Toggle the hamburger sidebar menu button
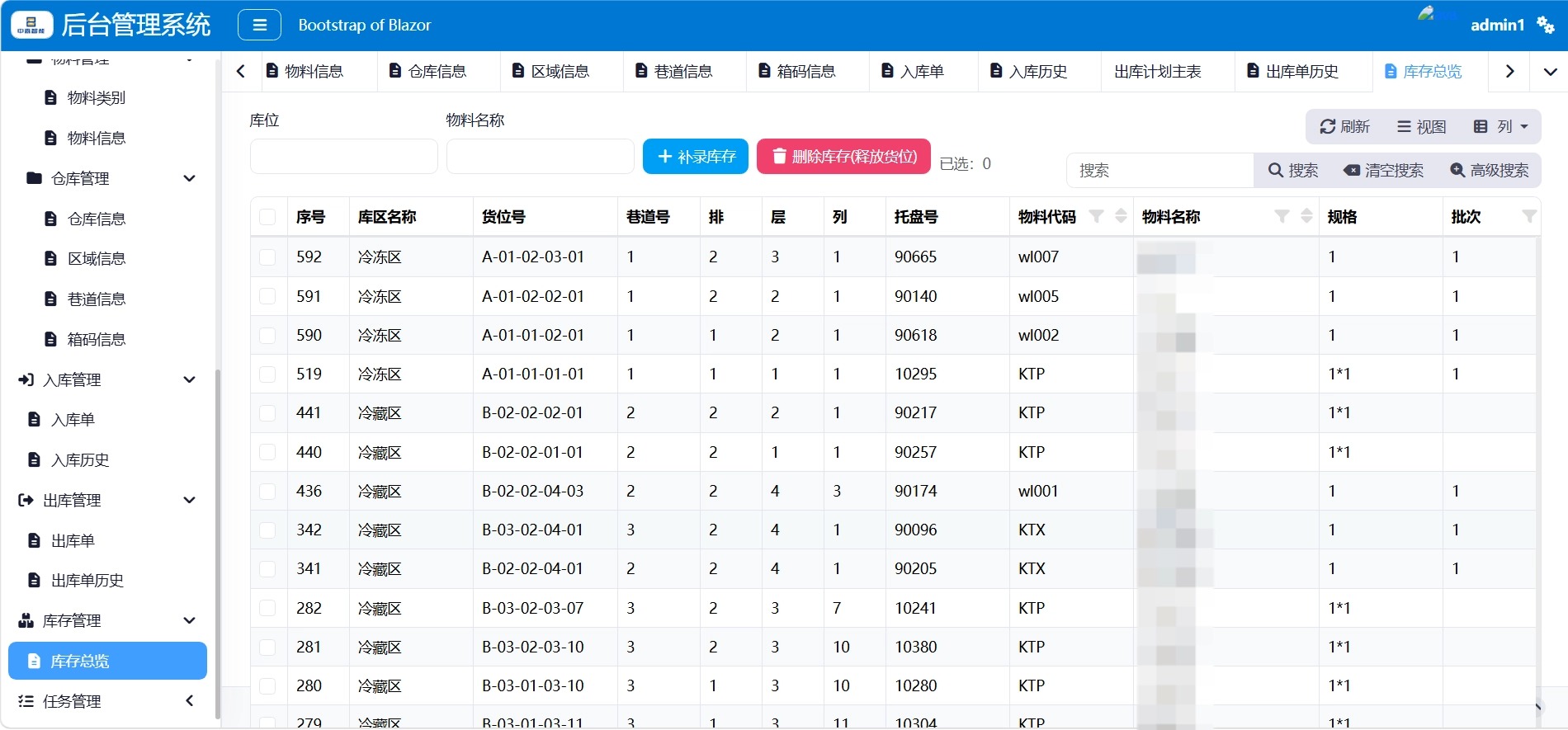This screenshot has height=730, width=1568. pyautogui.click(x=259, y=25)
